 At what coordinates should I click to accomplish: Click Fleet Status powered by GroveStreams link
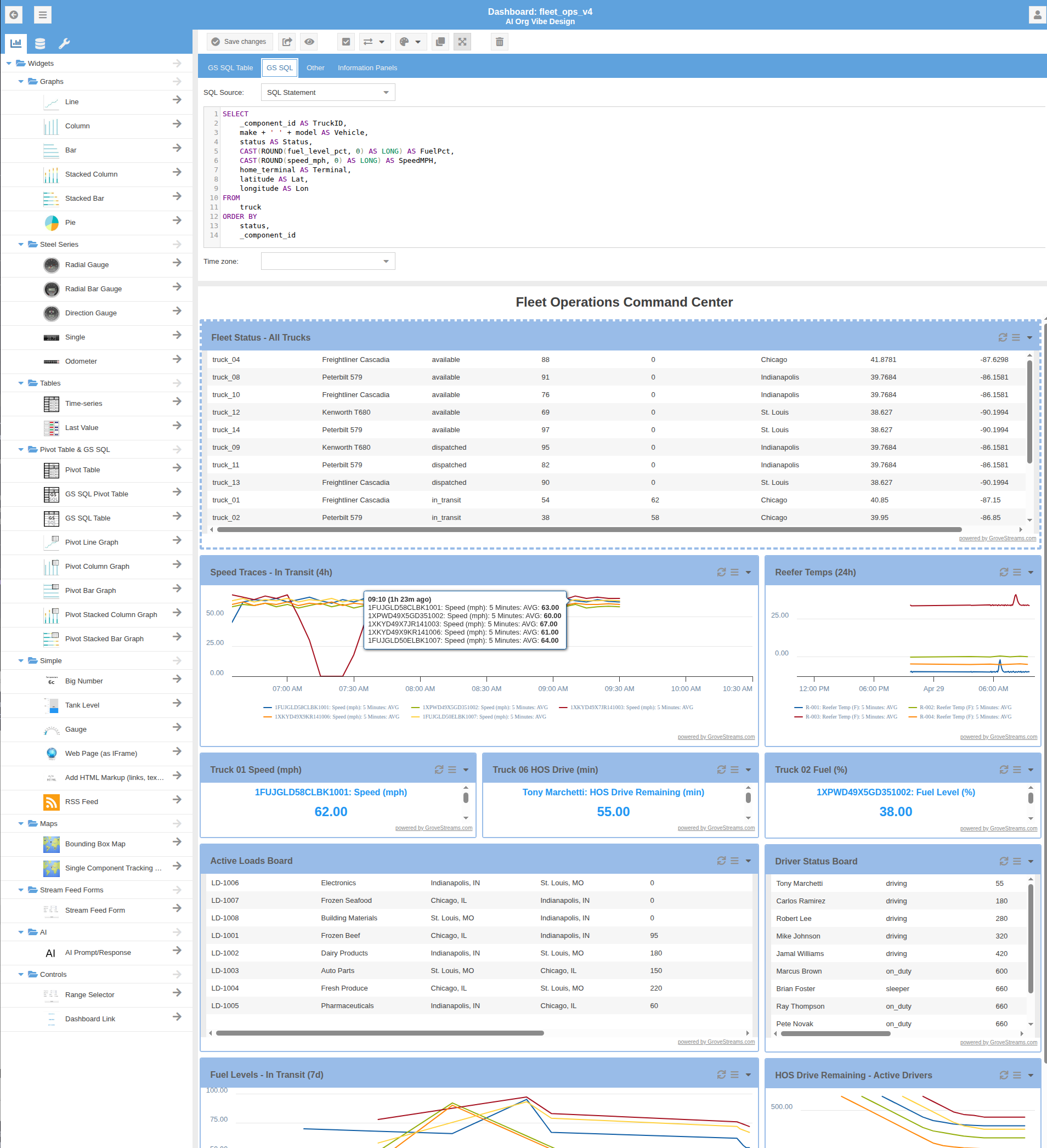pos(998,538)
